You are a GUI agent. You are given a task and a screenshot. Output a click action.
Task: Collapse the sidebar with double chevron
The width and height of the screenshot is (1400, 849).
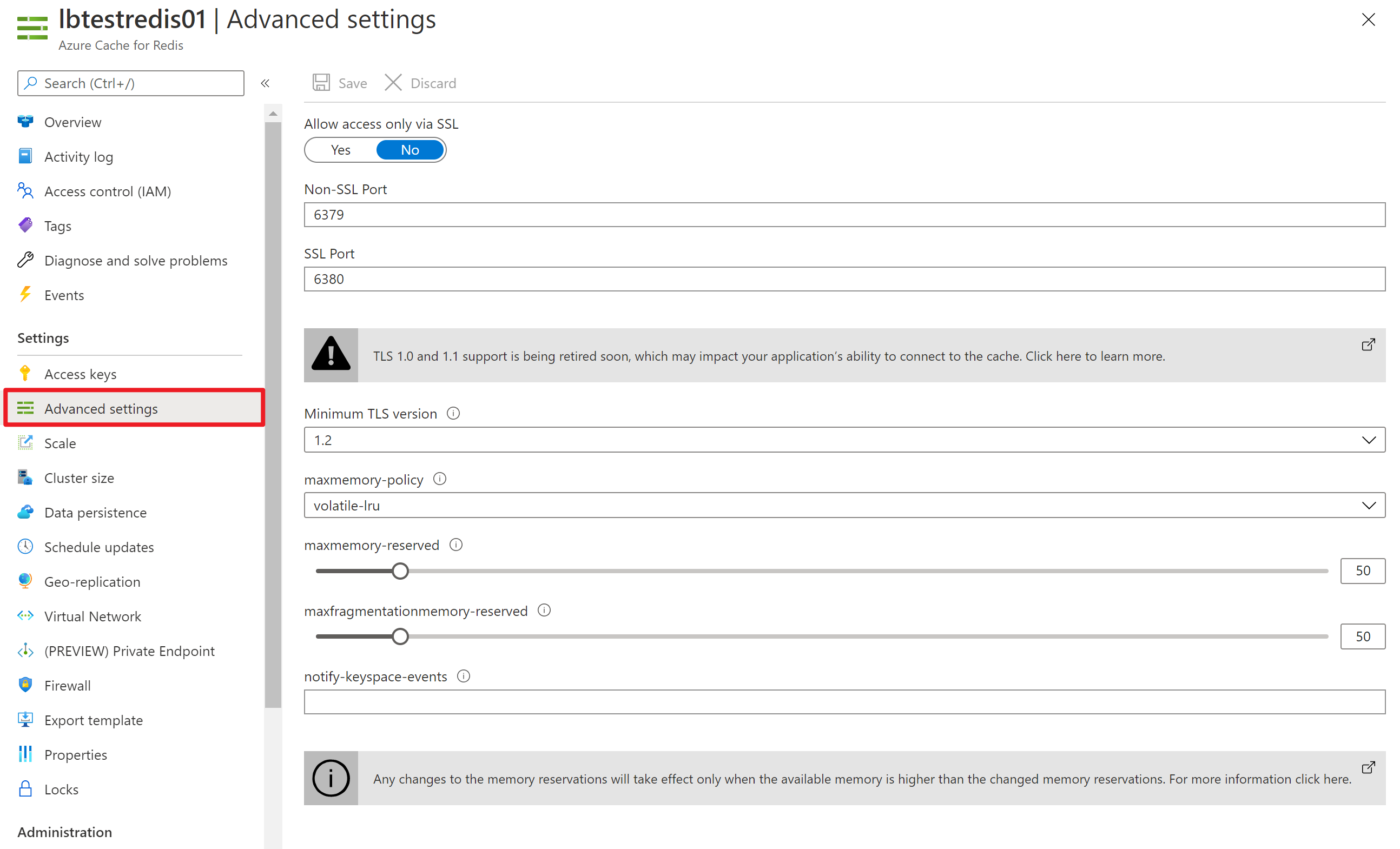(x=266, y=83)
